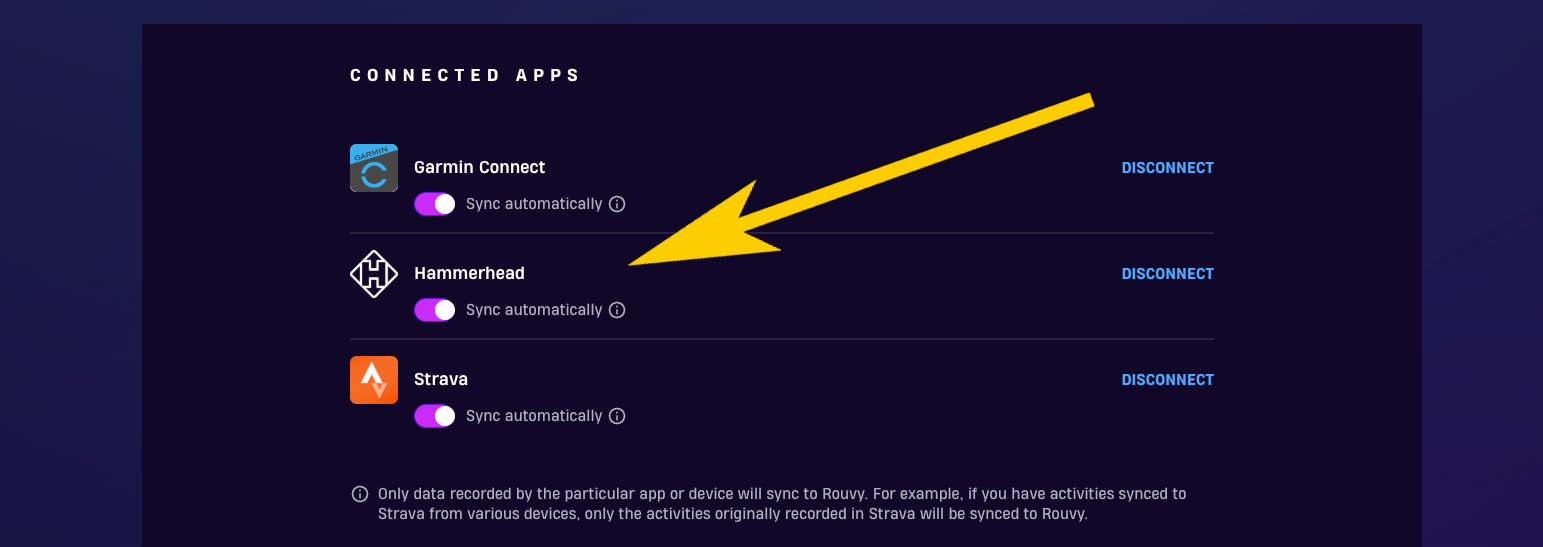Disable the Hammerhead automatic sync switch

pyautogui.click(x=435, y=310)
